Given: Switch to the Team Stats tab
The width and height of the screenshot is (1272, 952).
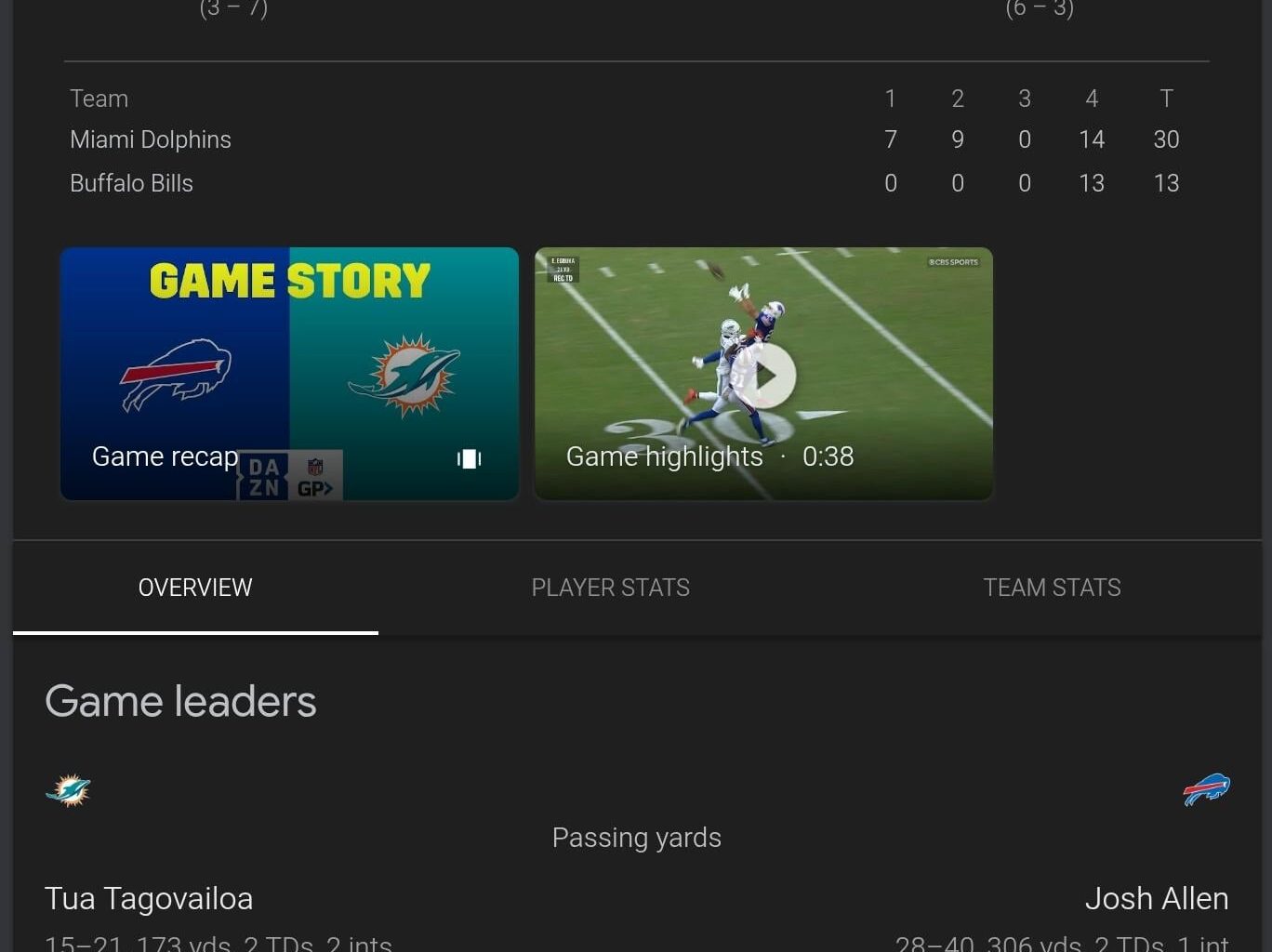Looking at the screenshot, I should tap(1052, 588).
